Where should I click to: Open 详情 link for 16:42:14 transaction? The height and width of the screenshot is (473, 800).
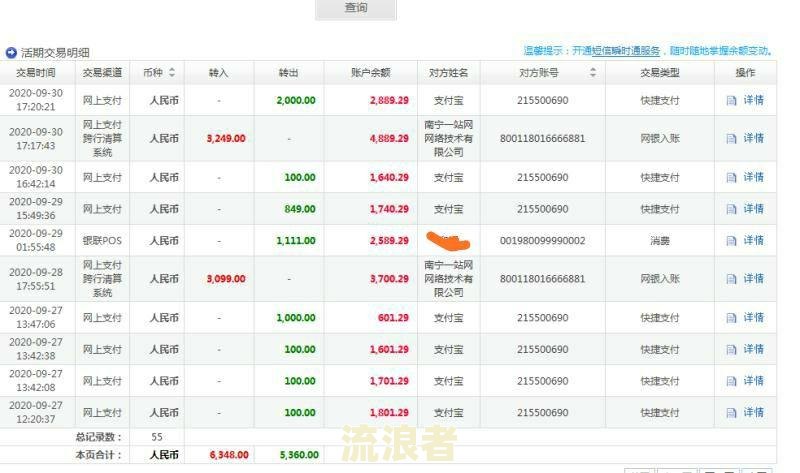[x=754, y=177]
